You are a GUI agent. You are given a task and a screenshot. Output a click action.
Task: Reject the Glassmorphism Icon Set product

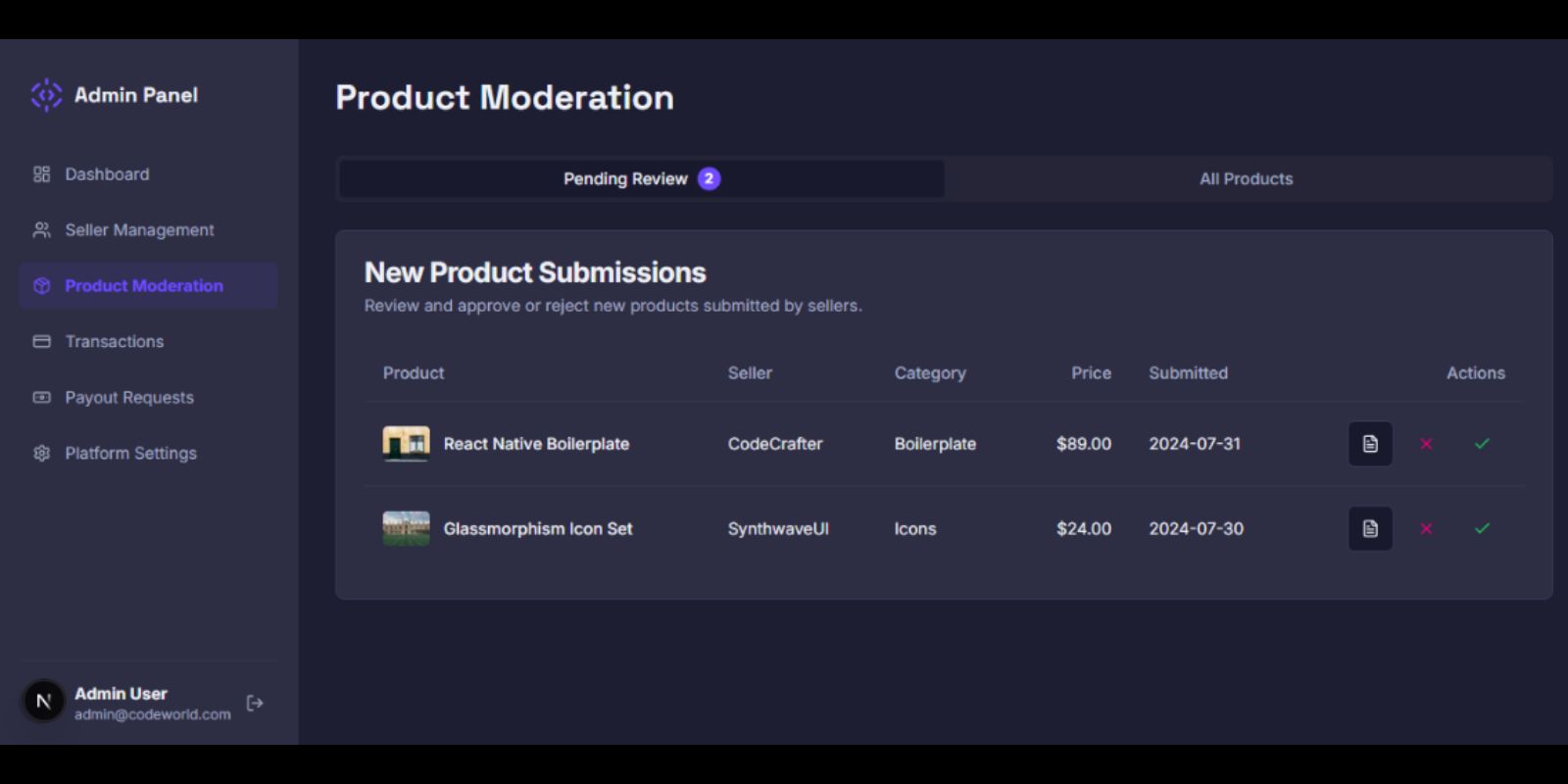coord(1426,529)
